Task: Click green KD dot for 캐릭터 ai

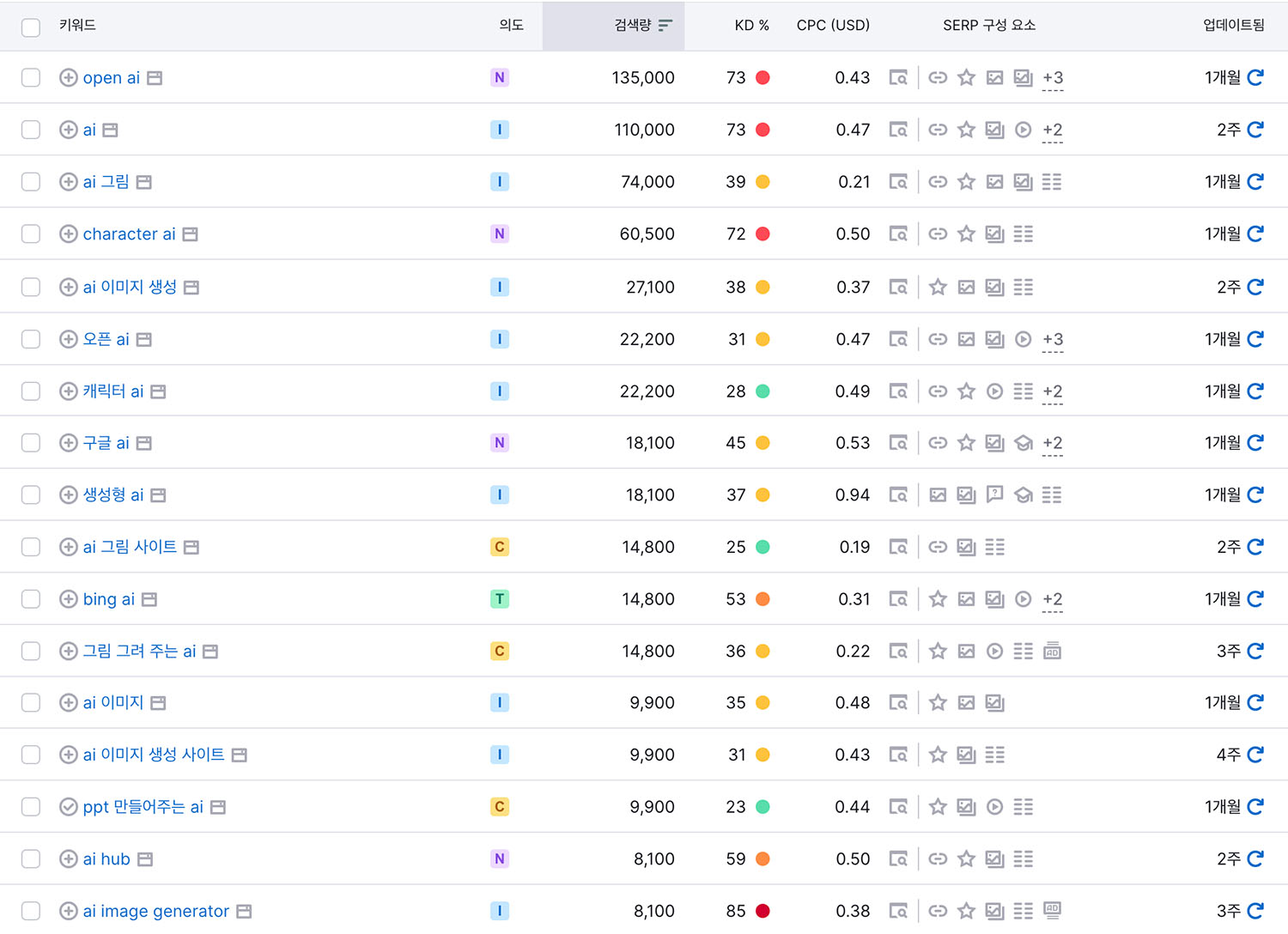Action: point(762,391)
